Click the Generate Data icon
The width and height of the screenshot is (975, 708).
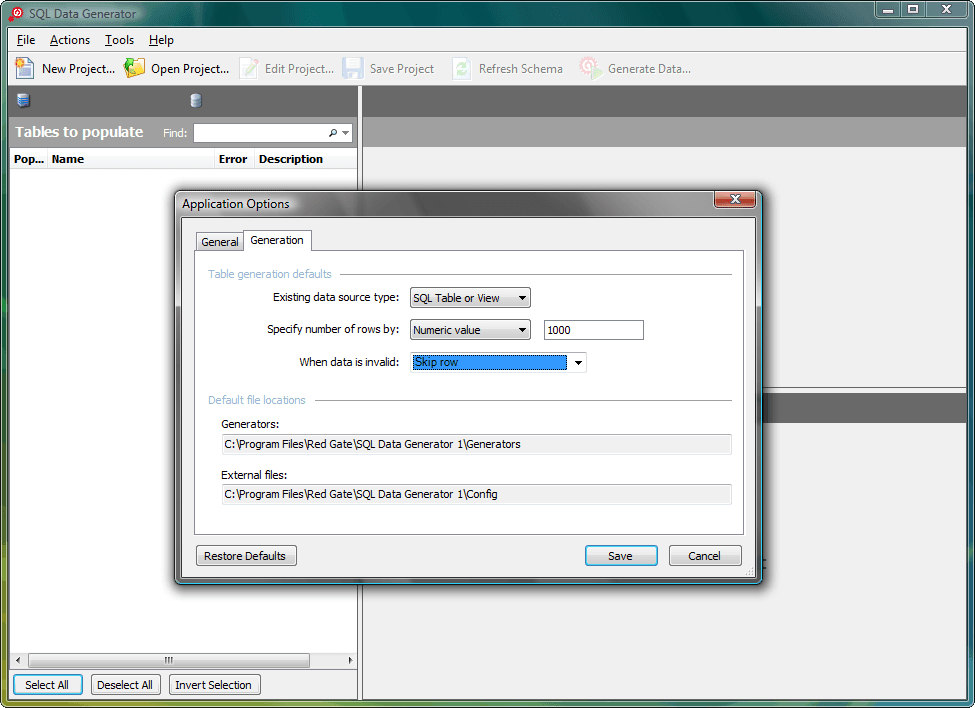click(x=590, y=68)
